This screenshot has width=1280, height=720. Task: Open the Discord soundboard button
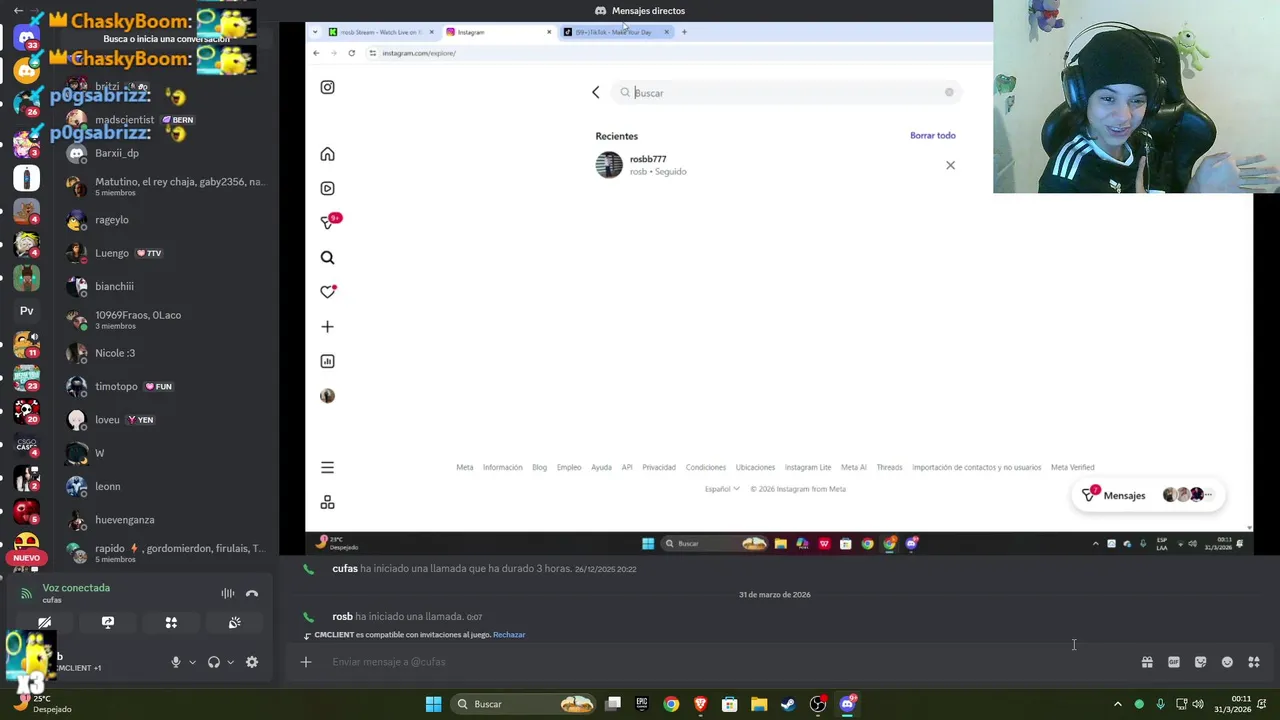click(235, 622)
